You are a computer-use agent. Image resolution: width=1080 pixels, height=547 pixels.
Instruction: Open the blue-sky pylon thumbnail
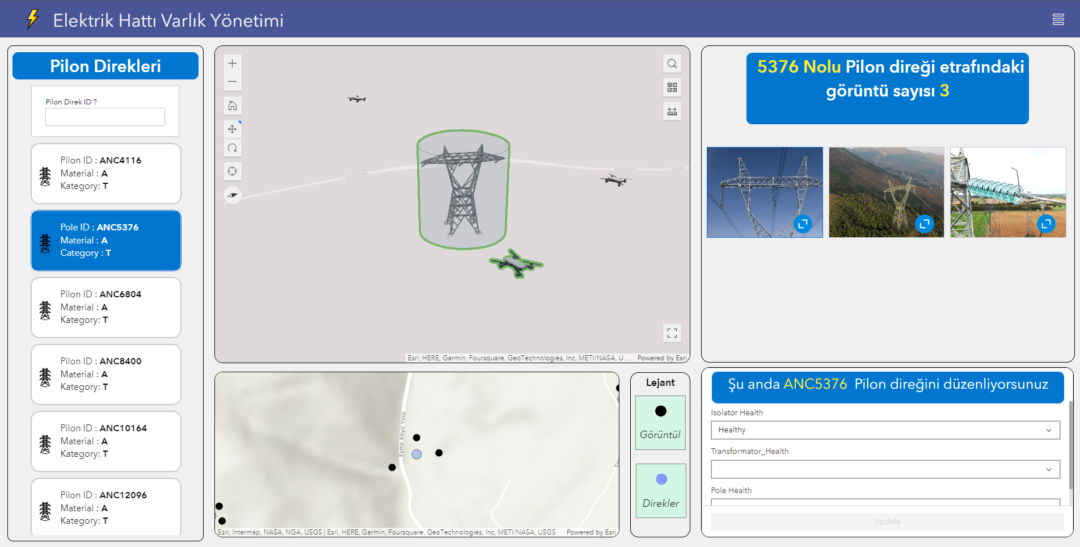(x=765, y=192)
